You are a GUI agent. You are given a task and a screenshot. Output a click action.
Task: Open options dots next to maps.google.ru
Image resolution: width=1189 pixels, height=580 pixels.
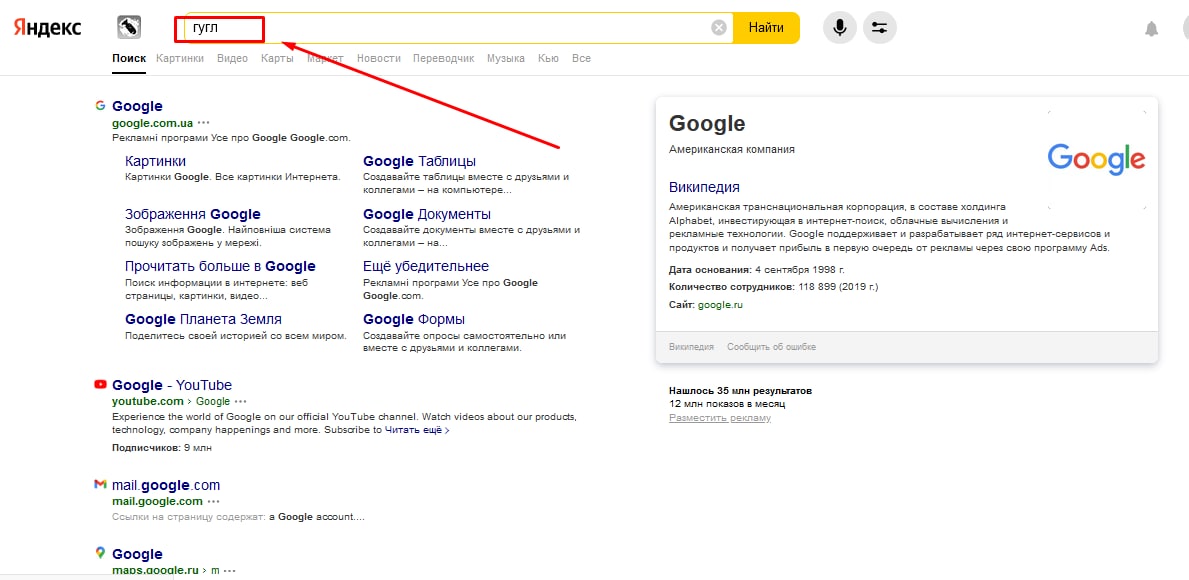point(230,570)
